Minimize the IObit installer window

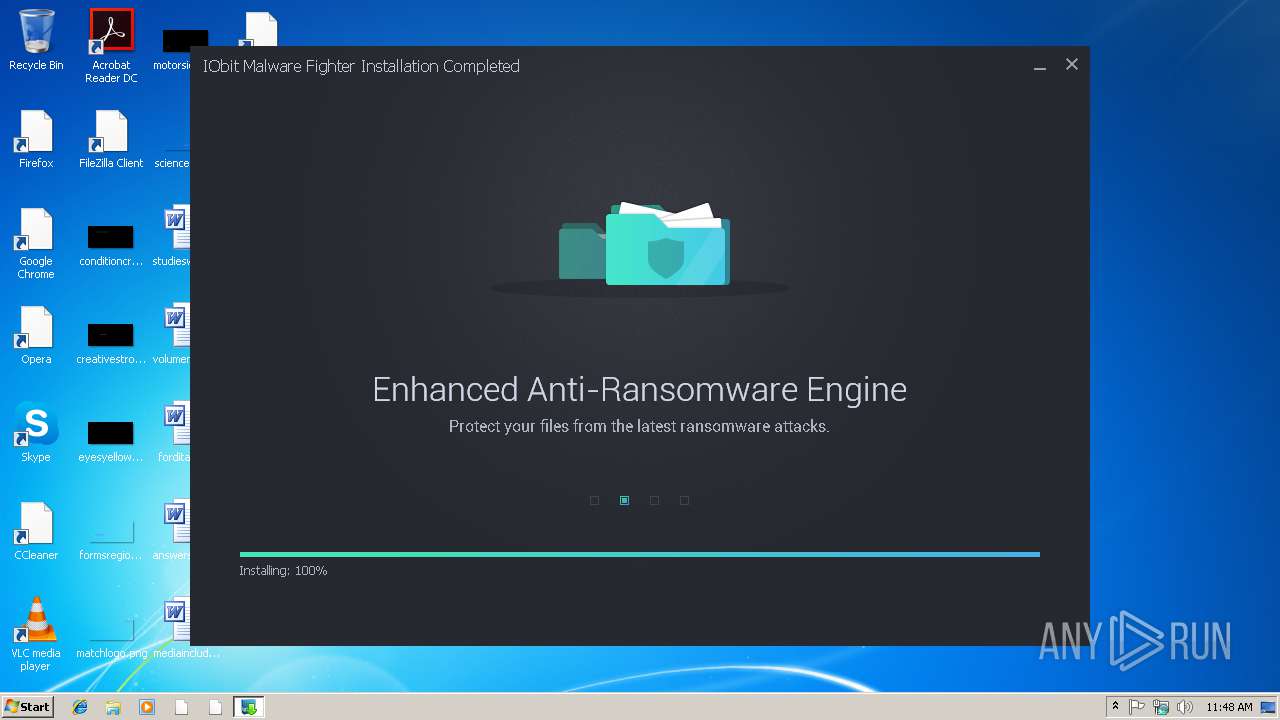[1040, 66]
